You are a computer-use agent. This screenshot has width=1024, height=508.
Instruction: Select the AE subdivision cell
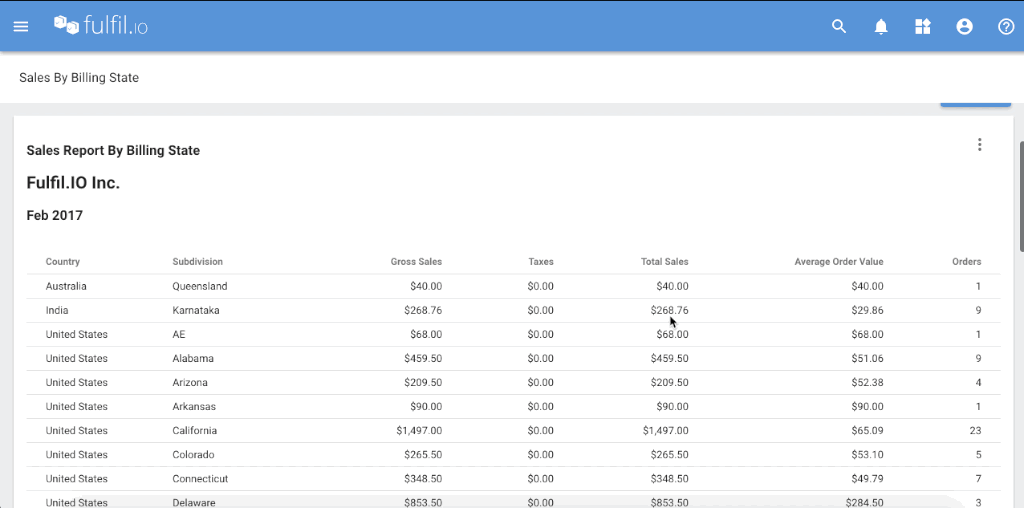[179, 334]
